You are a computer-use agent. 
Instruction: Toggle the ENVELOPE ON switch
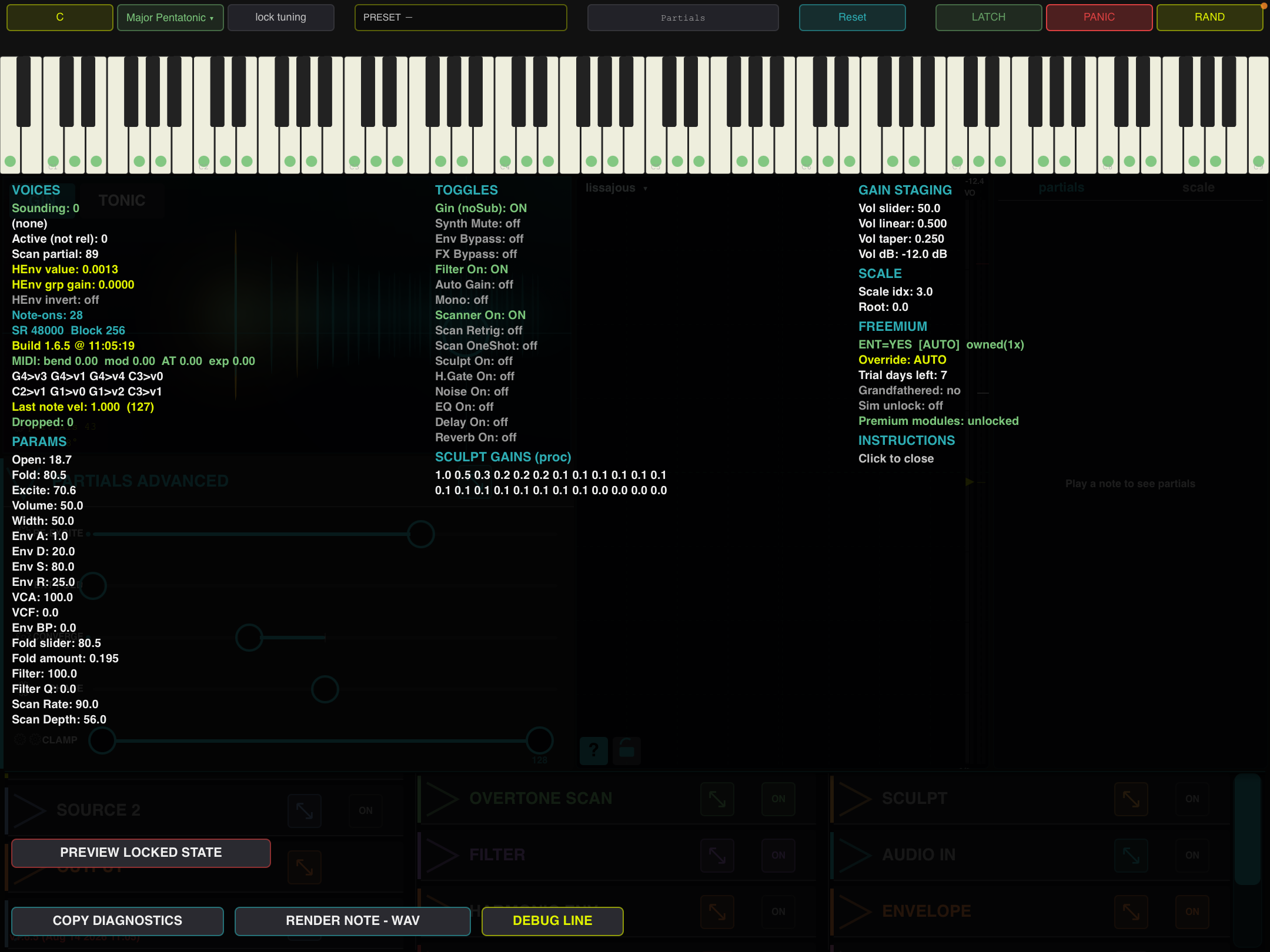1192,911
